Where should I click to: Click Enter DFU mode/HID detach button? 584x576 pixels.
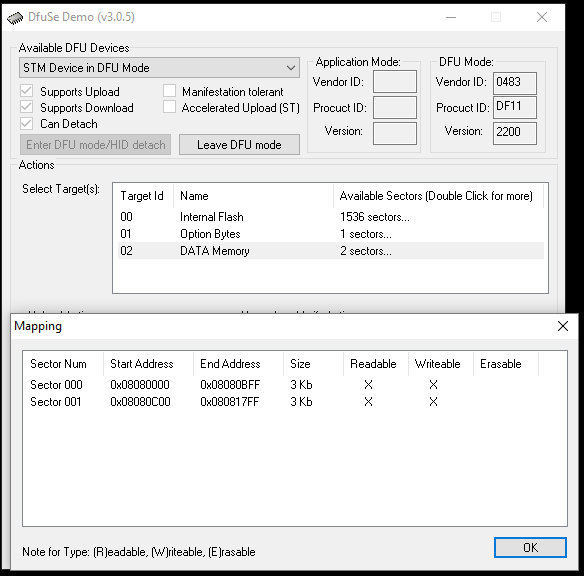(95, 144)
